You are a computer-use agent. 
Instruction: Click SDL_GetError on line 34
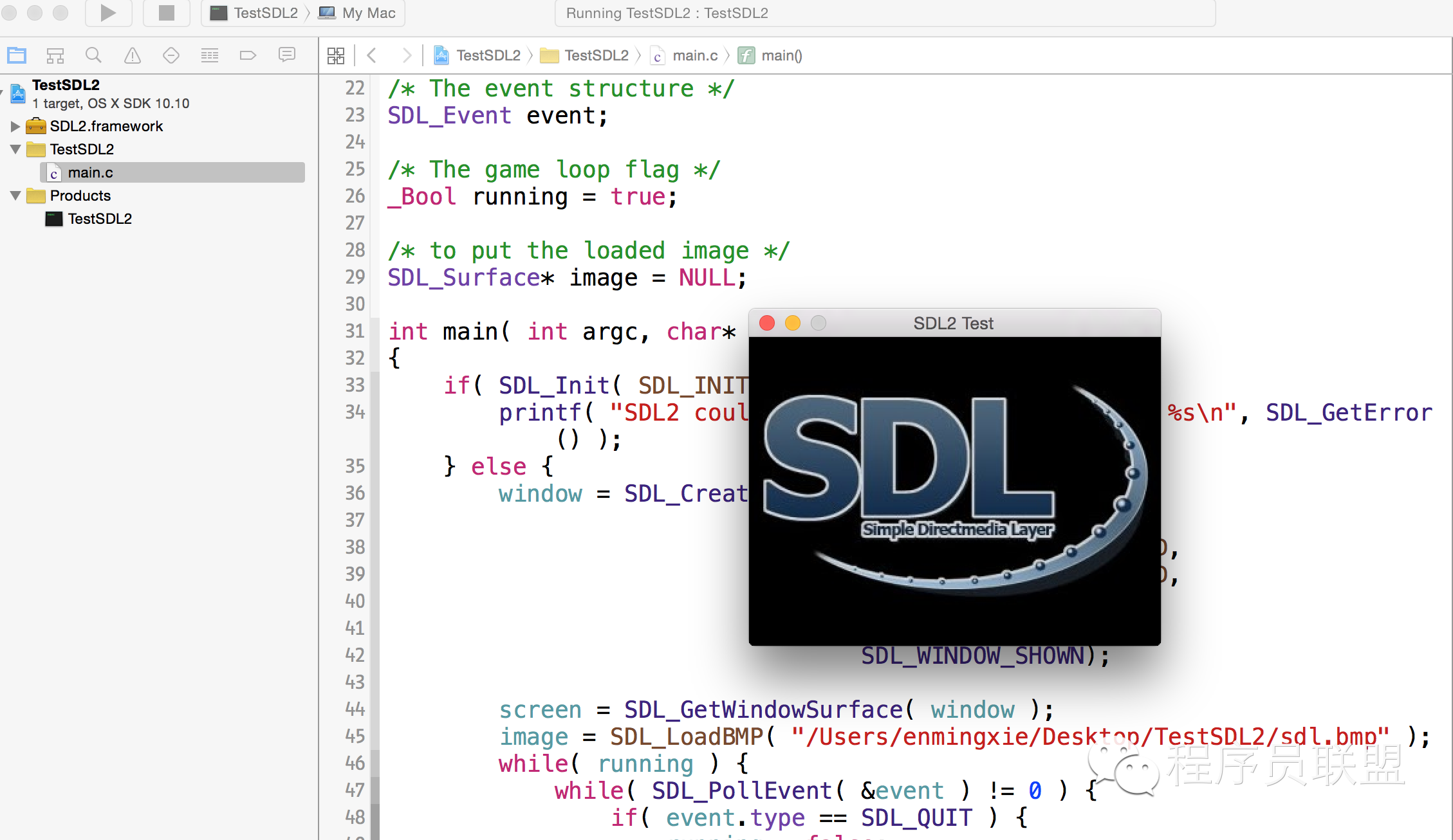1349,413
